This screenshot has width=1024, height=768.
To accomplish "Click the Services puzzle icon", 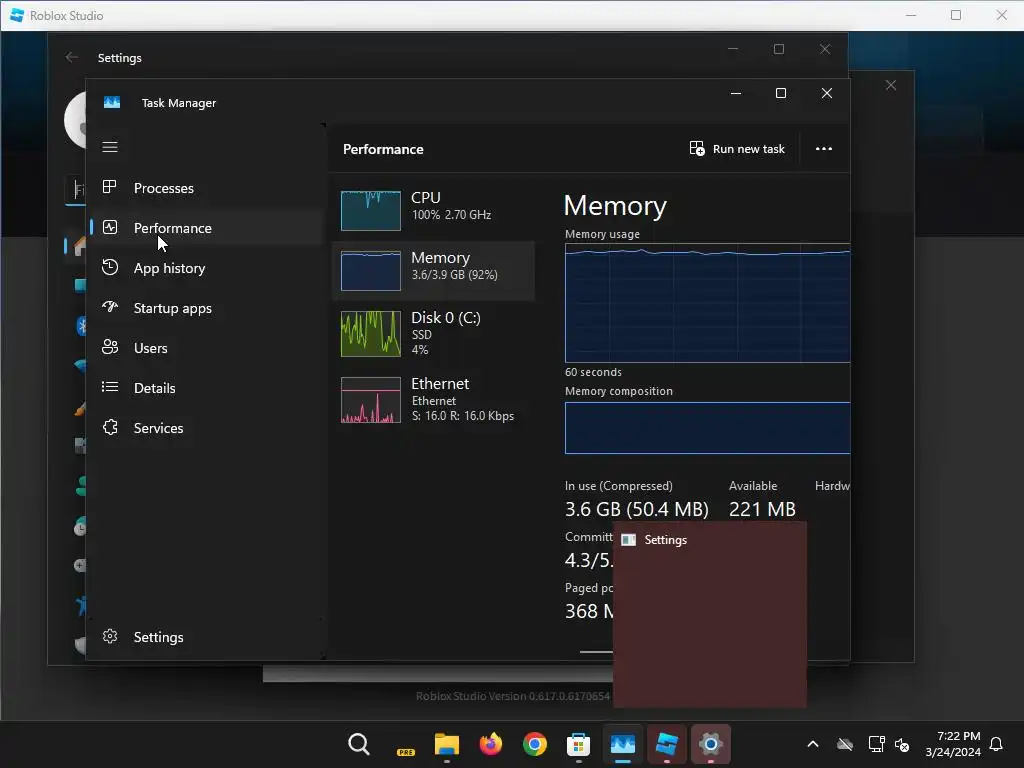I will coord(110,427).
